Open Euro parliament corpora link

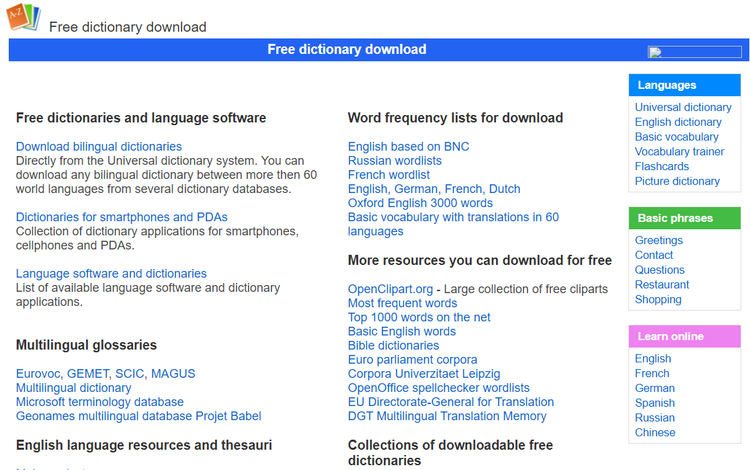(412, 359)
